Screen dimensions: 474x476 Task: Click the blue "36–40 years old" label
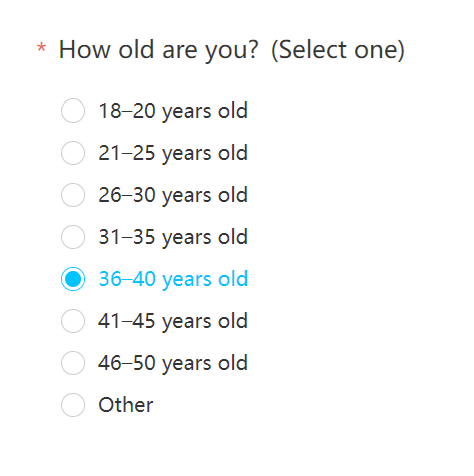[173, 279]
